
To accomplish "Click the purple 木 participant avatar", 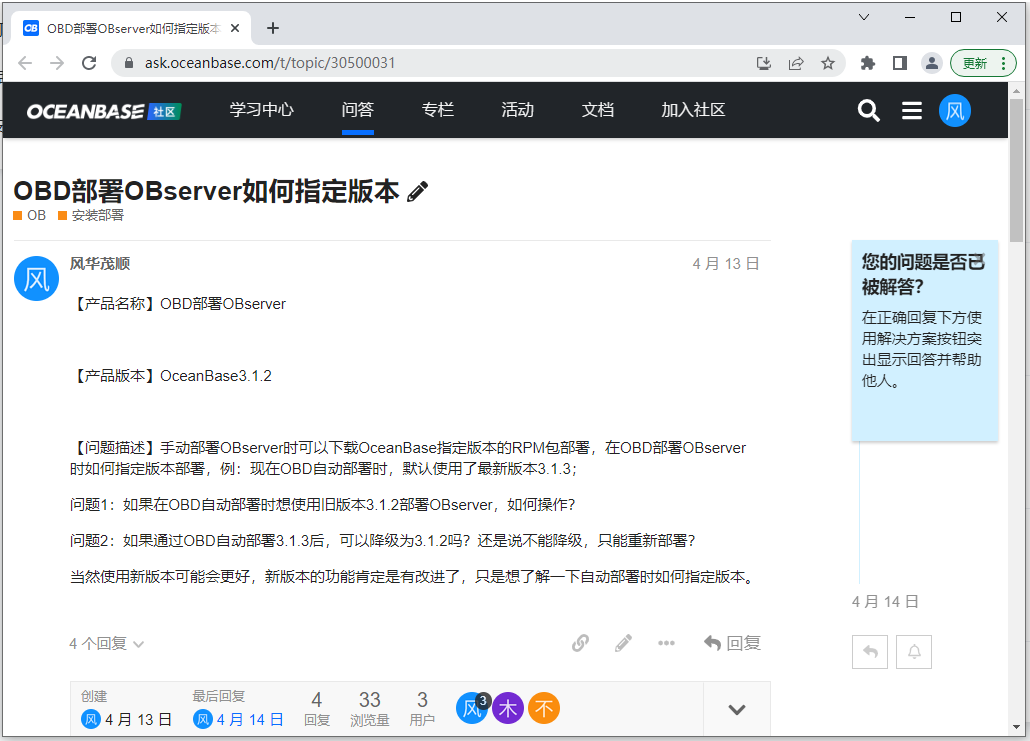I will [508, 708].
